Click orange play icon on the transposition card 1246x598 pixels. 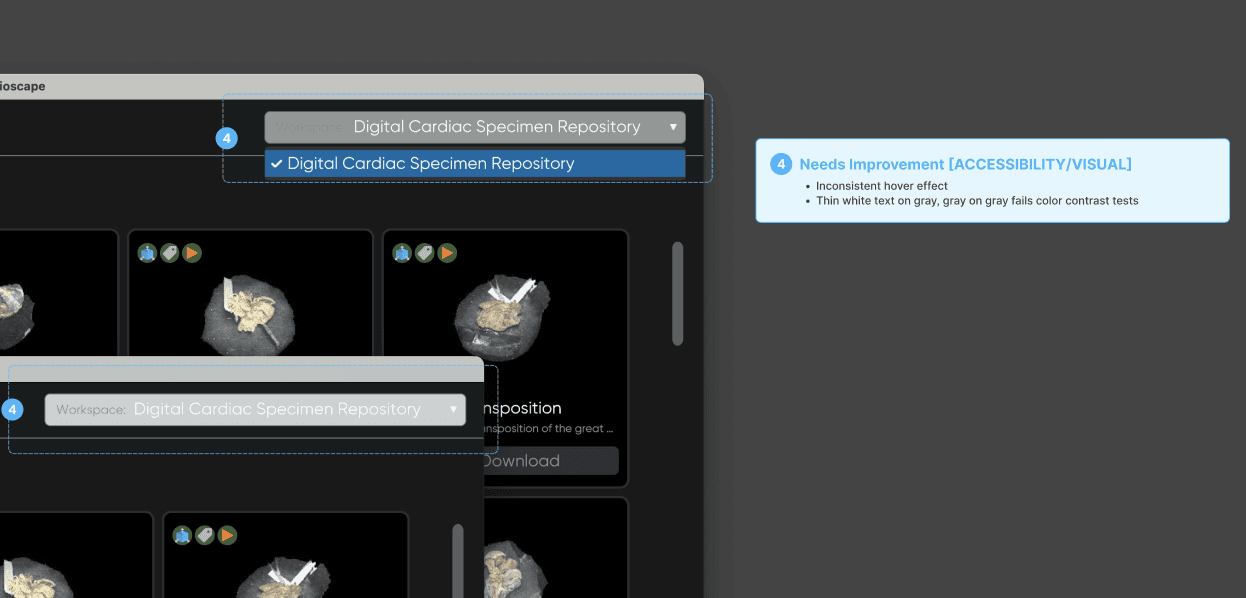(x=447, y=253)
